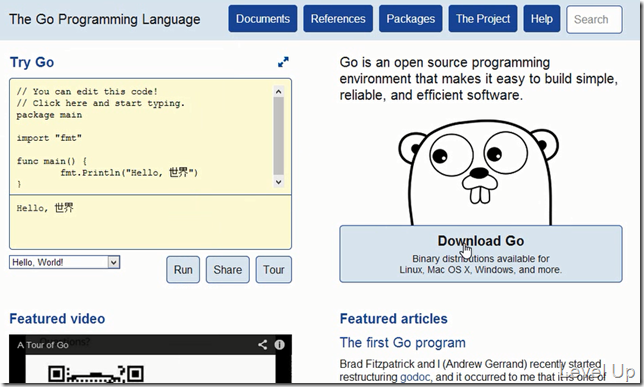Click the 'package main' code line

point(49,115)
